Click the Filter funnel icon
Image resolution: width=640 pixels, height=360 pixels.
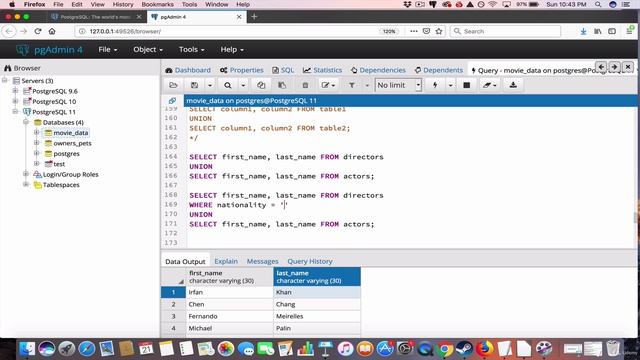(351, 85)
